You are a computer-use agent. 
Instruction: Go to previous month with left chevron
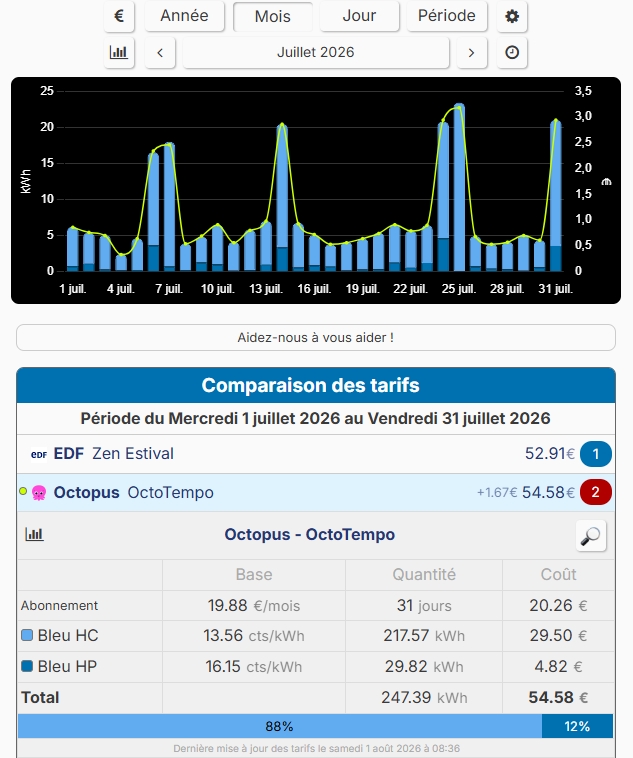tap(160, 52)
